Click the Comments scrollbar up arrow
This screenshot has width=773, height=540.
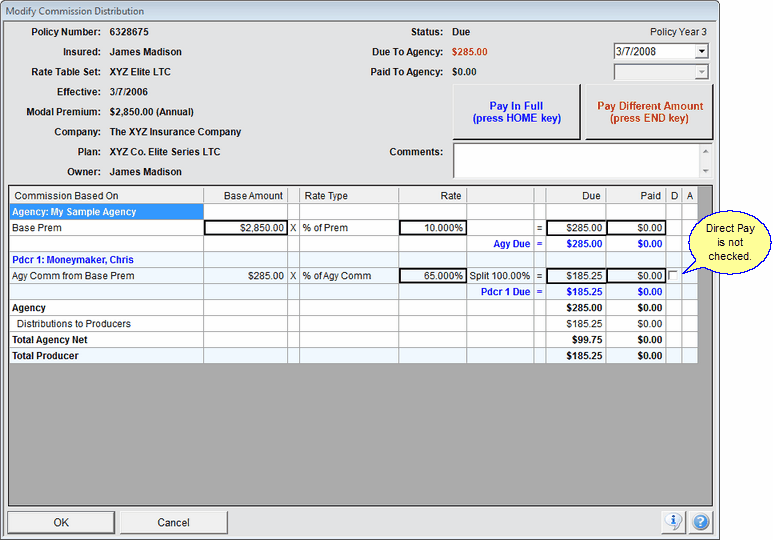705,151
